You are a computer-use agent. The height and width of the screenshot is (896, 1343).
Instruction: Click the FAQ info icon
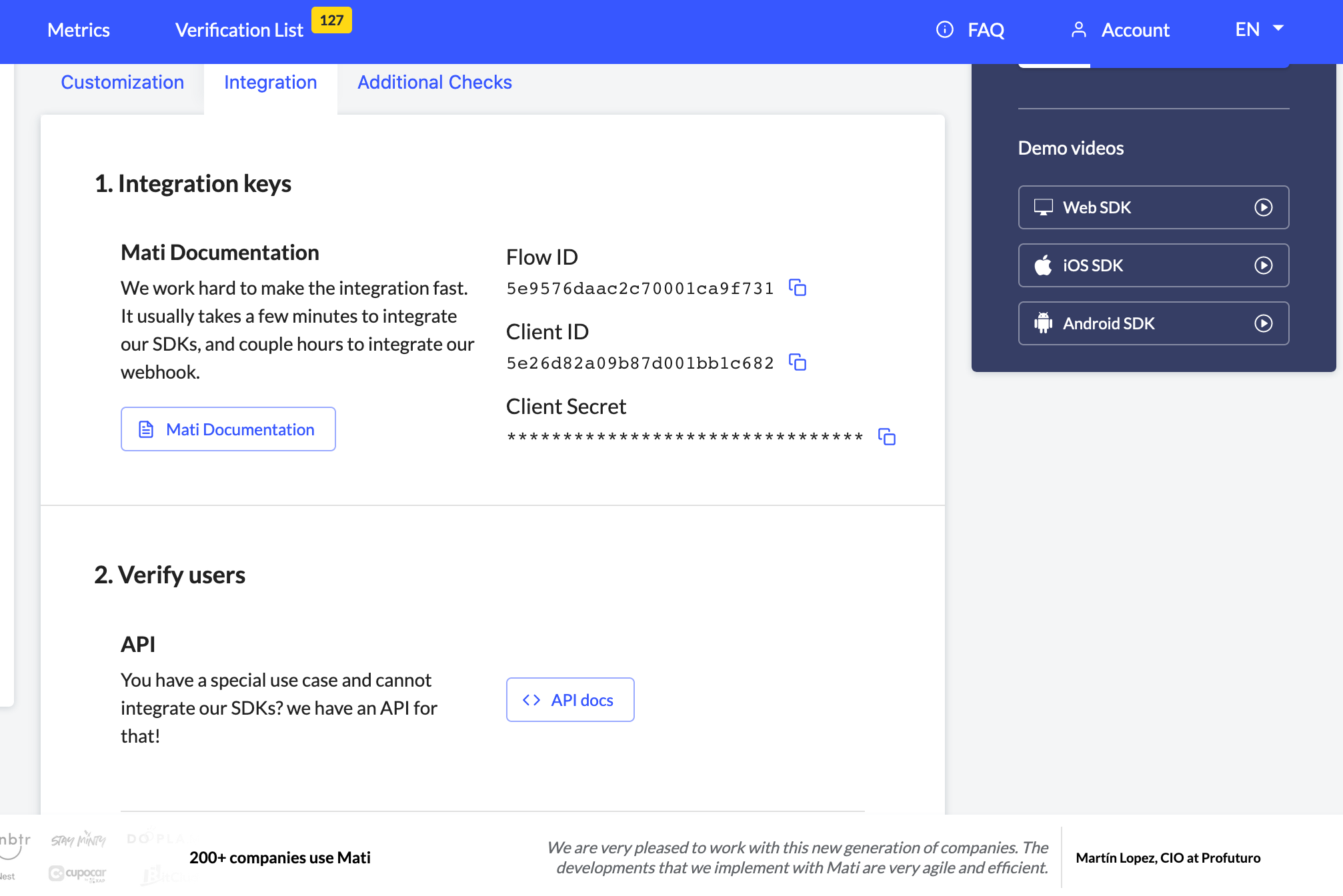click(x=945, y=30)
